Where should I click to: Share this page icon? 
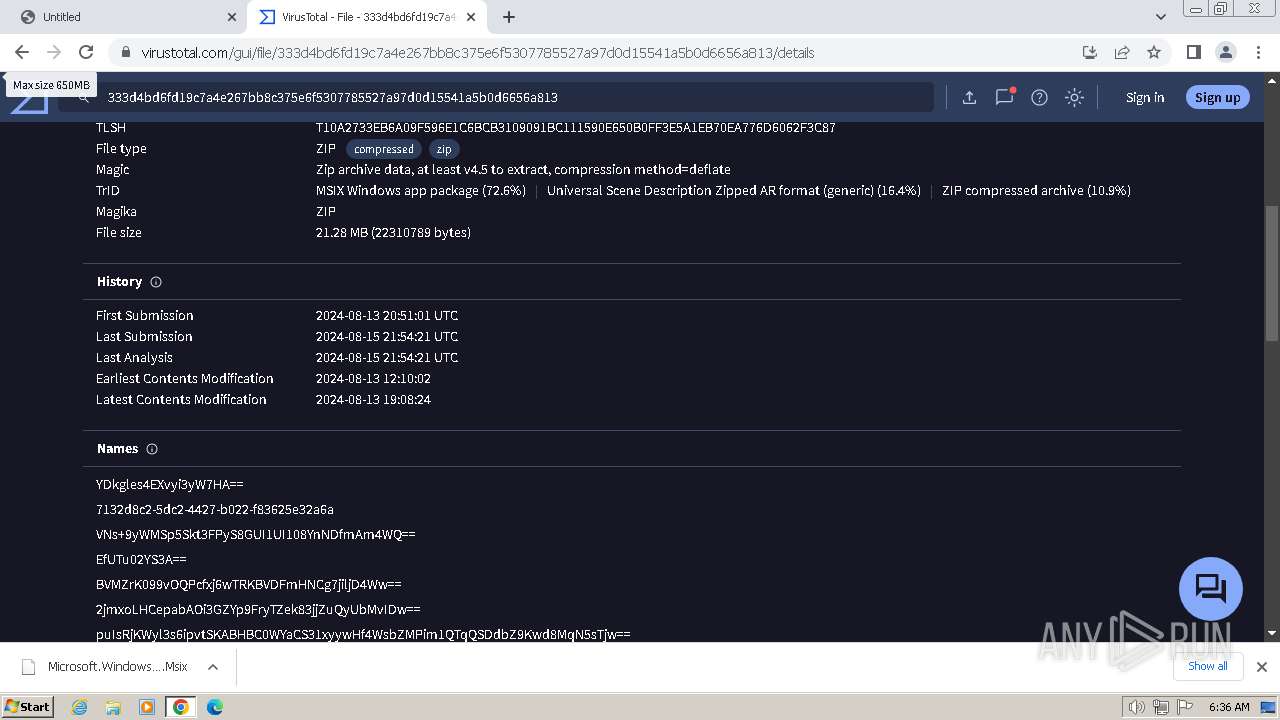(1122, 52)
